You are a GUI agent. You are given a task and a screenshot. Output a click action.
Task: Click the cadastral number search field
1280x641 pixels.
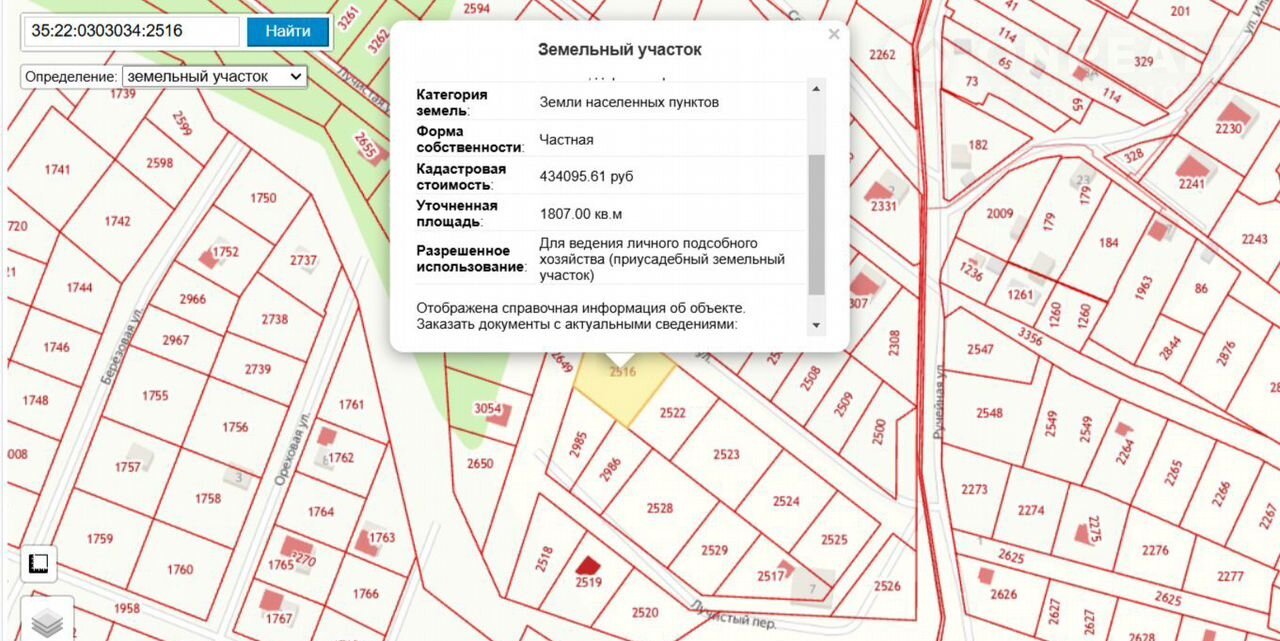click(131, 31)
